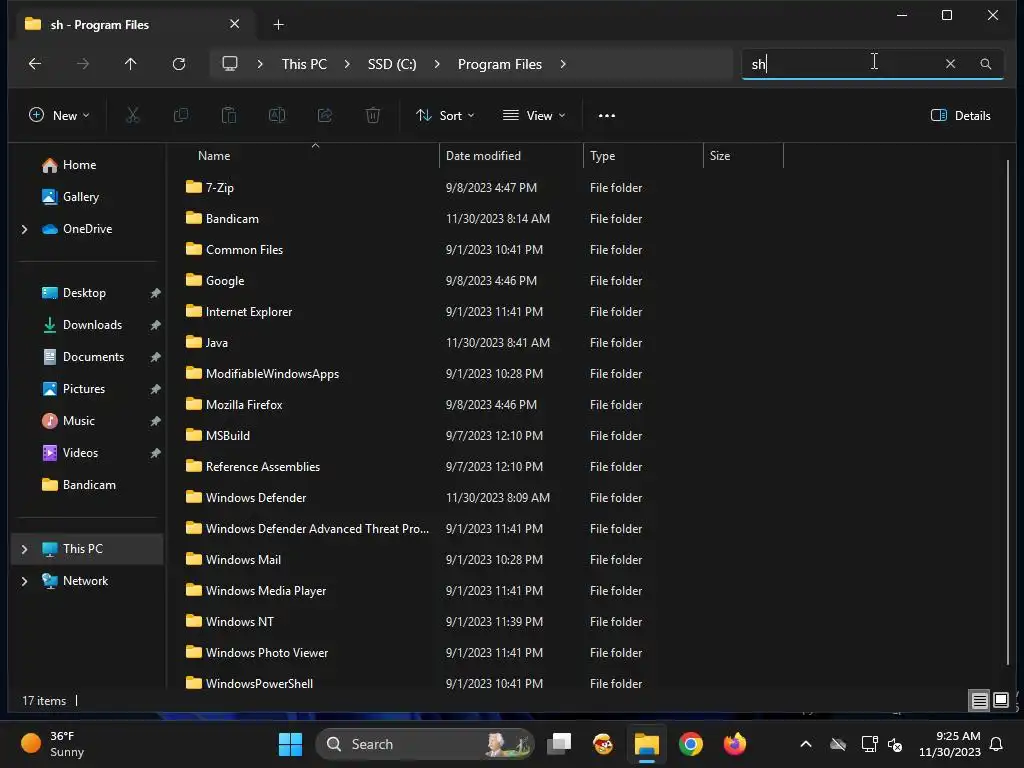Open pinned Videos in sidebar
Image resolution: width=1024 pixels, height=768 pixels.
[80, 453]
